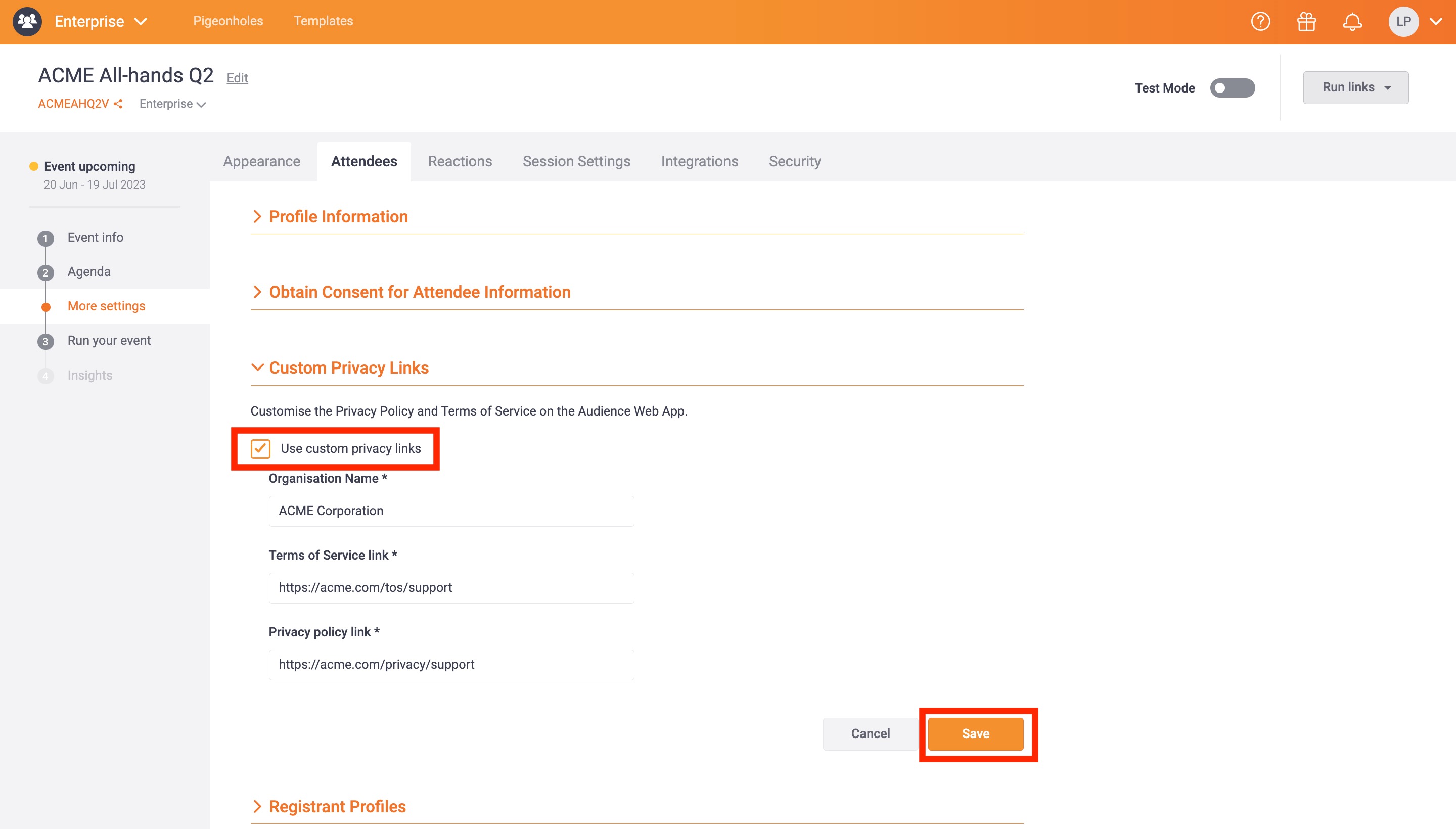Open the notifications bell
Viewport: 1456px width, 829px height.
pyautogui.click(x=1352, y=22)
